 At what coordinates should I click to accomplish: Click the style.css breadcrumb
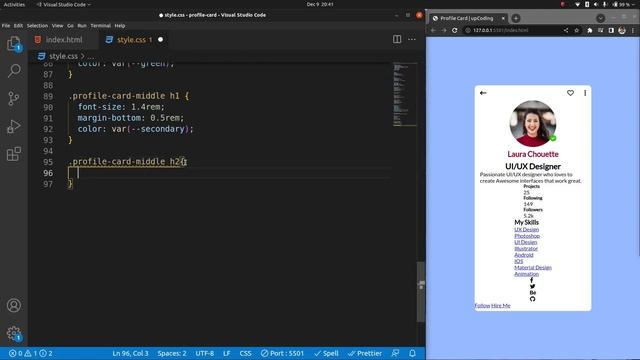63,56
